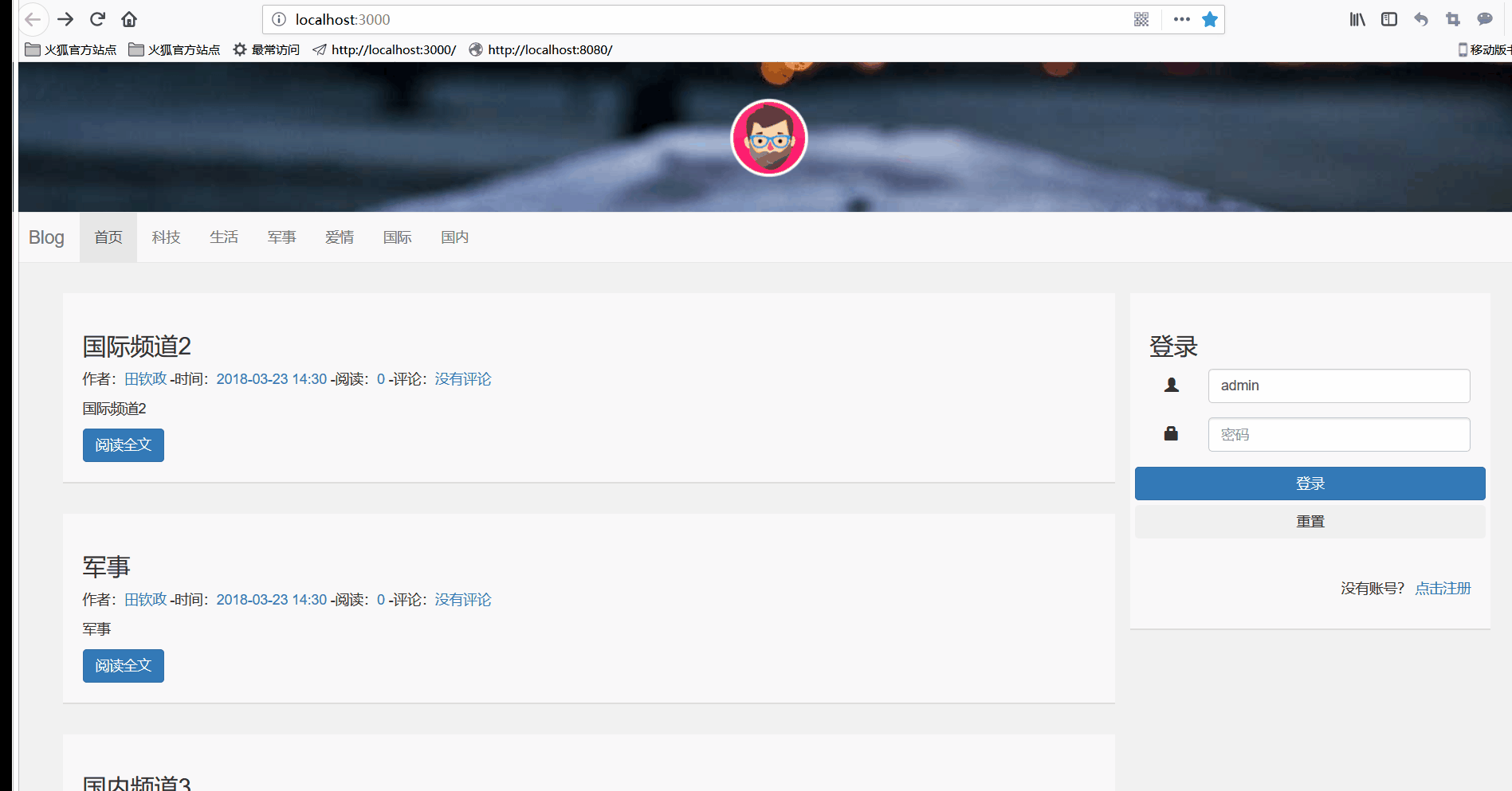The image size is (1512, 791).
Task: View site information icon in address bar
Action: pos(279,19)
